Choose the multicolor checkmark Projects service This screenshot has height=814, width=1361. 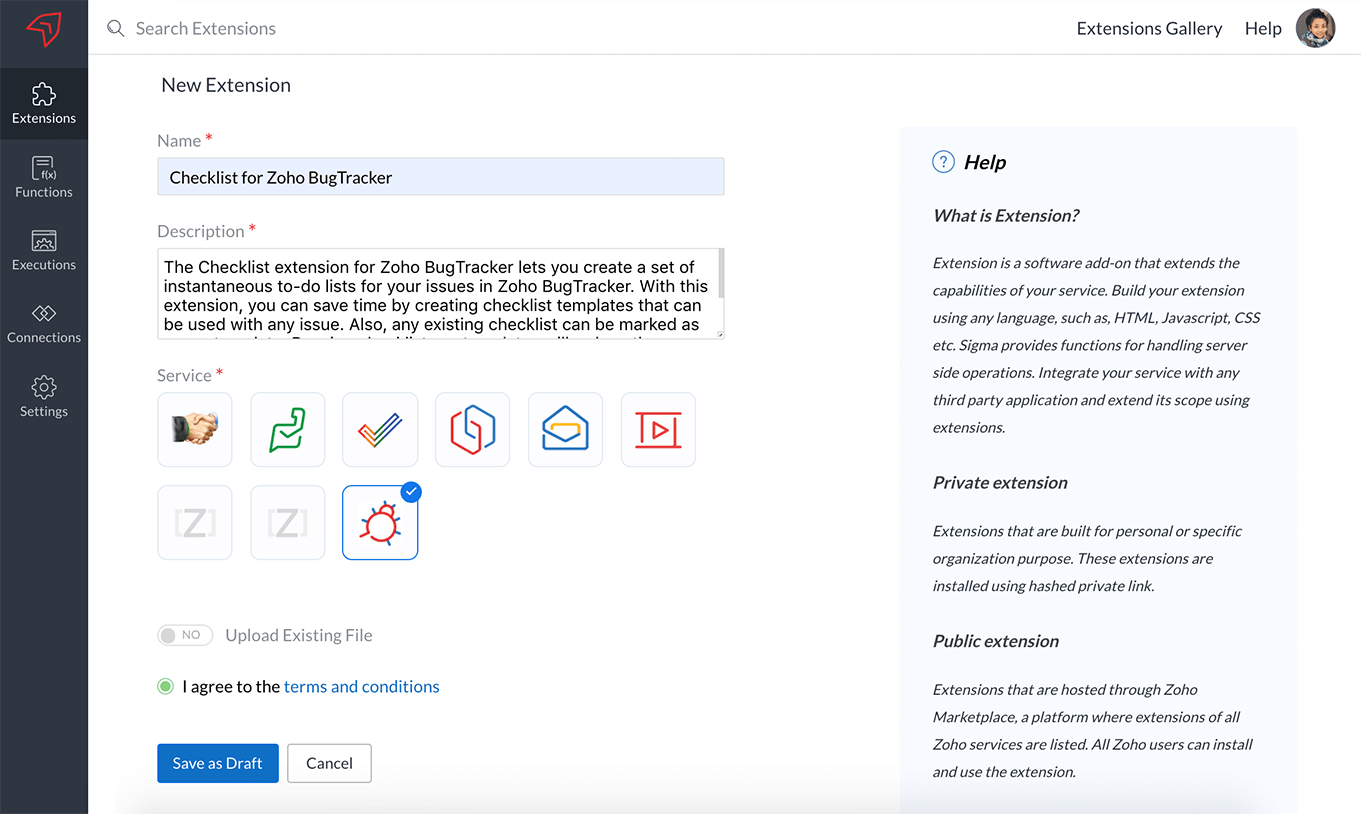coord(380,429)
